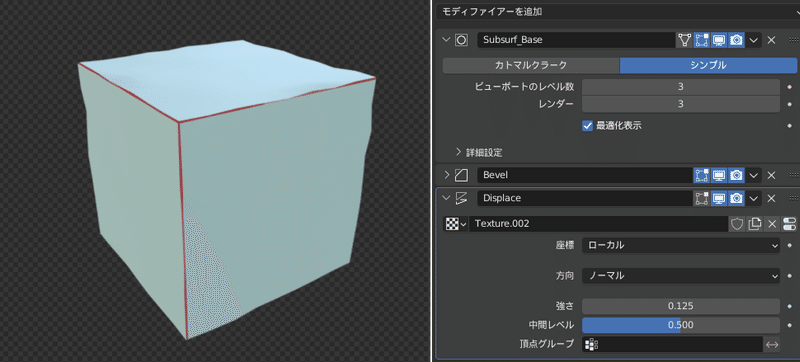Open the モディファイアーを追加 menu

coord(617,11)
